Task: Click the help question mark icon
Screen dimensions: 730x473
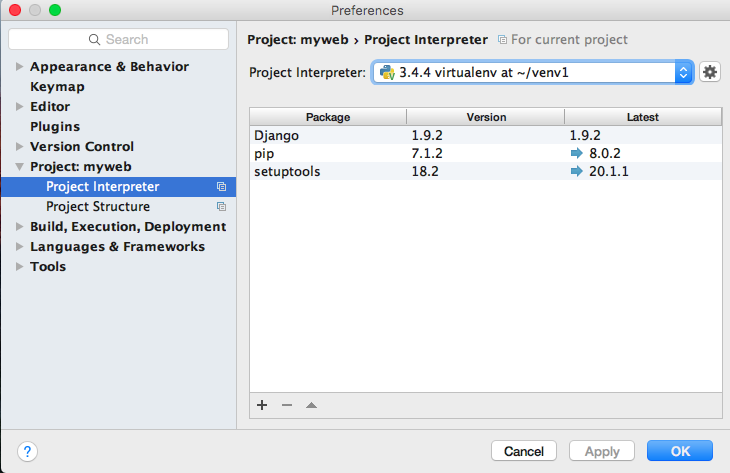Action: click(27, 451)
